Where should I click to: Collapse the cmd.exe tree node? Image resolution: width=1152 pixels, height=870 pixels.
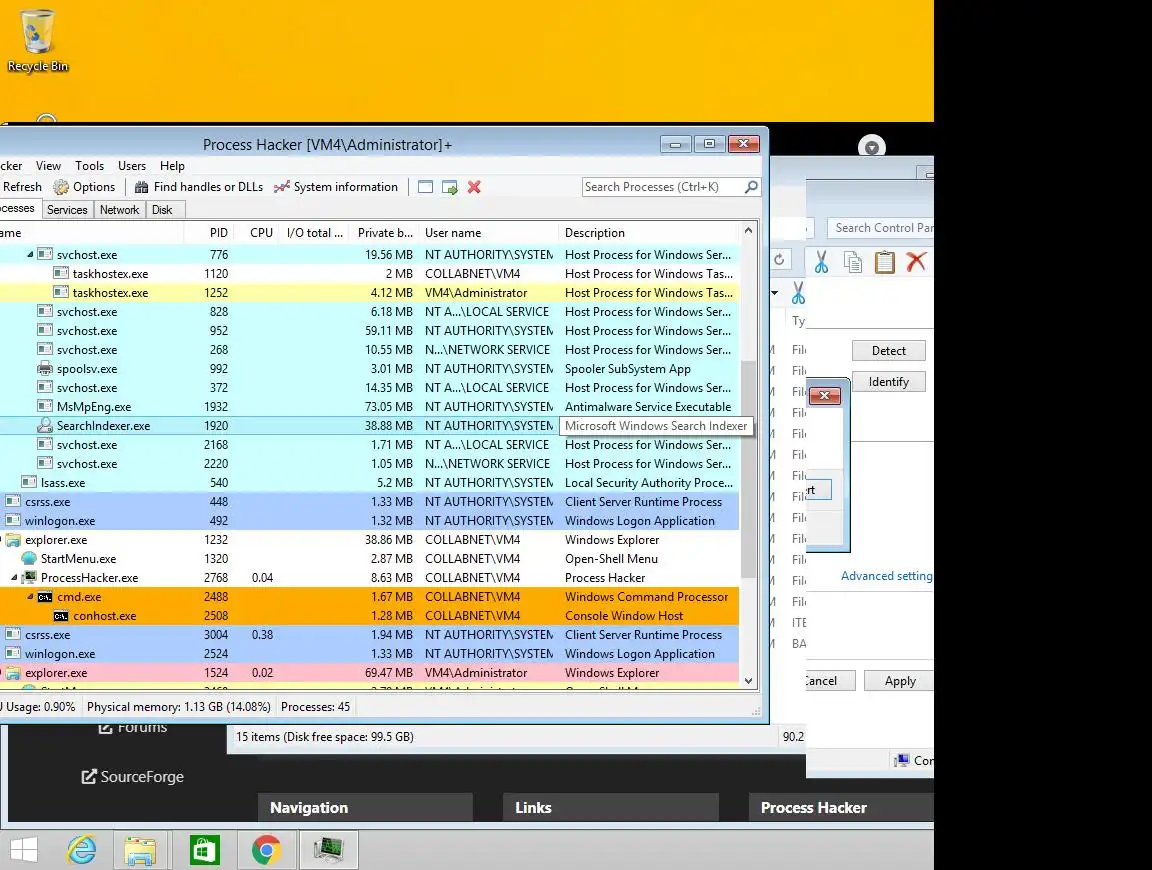[30, 597]
